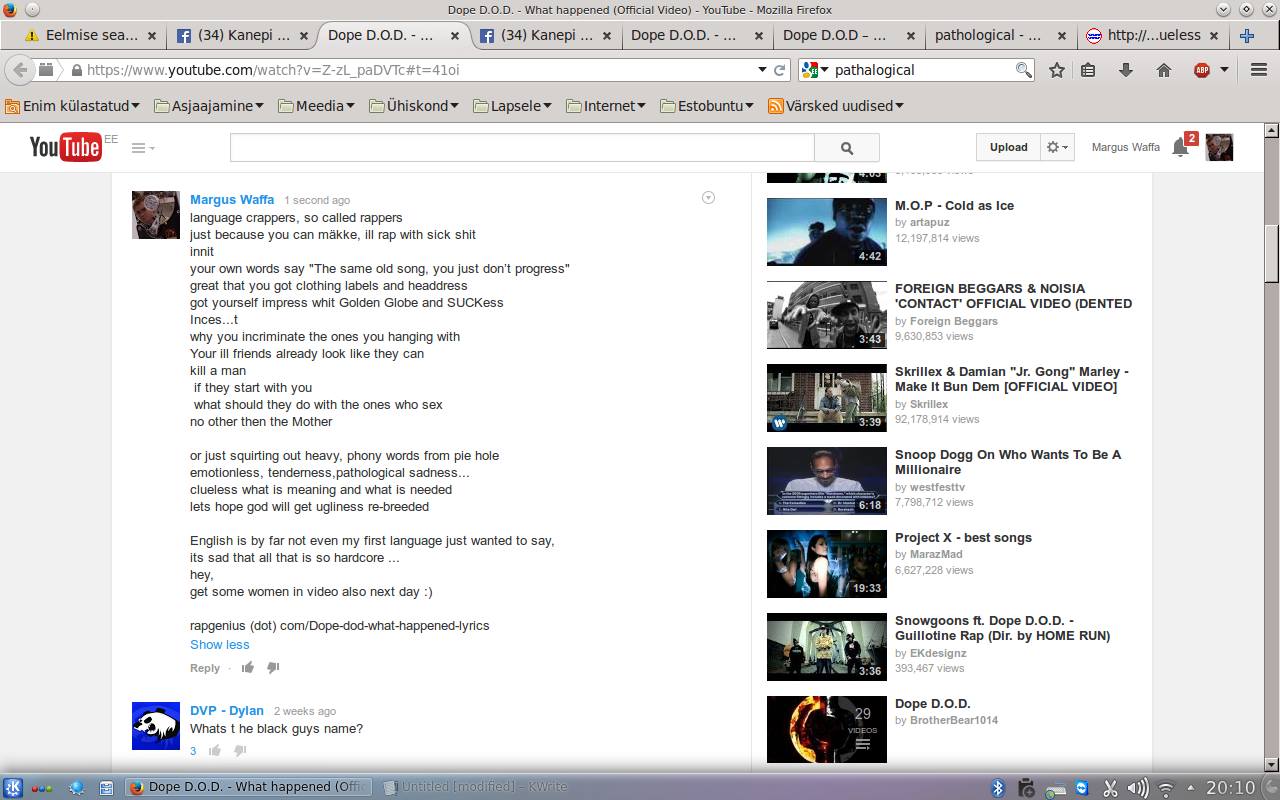Click the Adblock Plus icon
The width and height of the screenshot is (1280, 800).
(1201, 70)
